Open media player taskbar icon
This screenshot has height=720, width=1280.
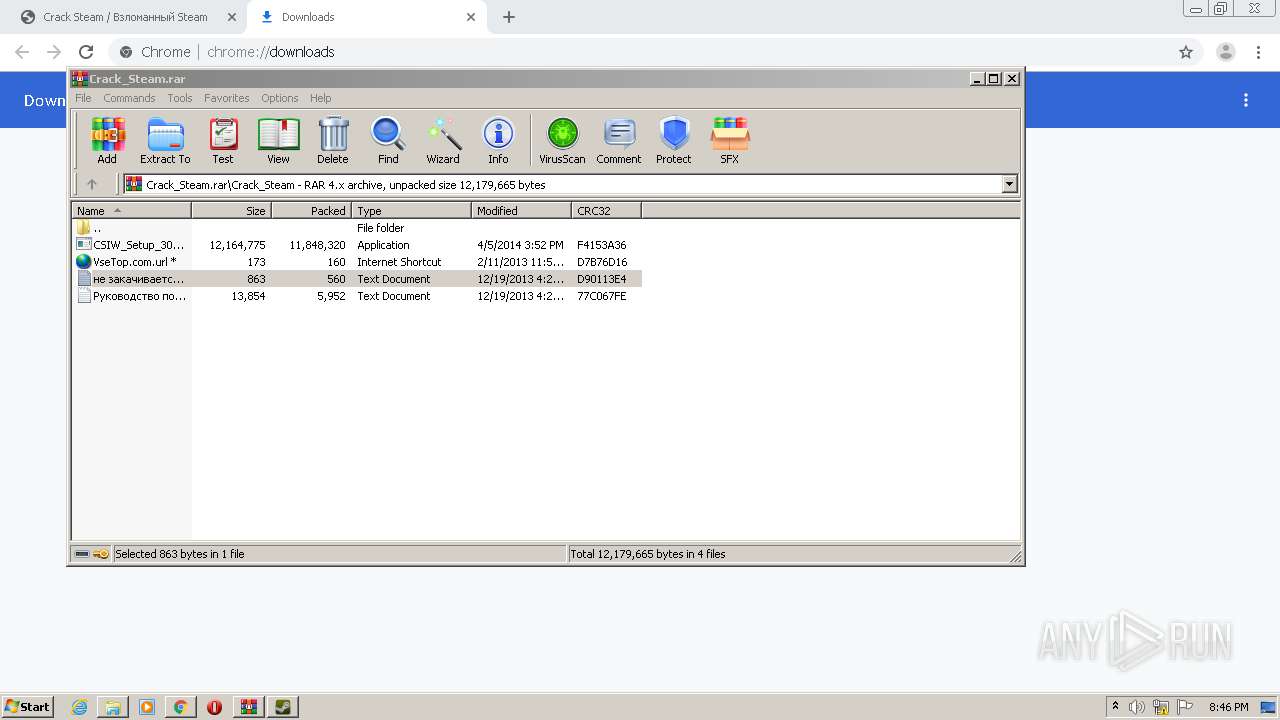click(147, 707)
